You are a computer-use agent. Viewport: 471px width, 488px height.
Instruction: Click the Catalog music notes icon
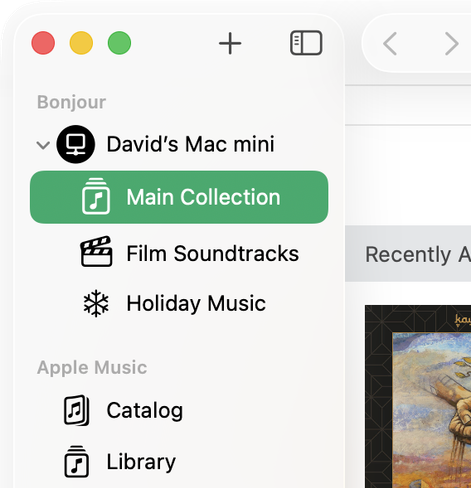click(76, 410)
